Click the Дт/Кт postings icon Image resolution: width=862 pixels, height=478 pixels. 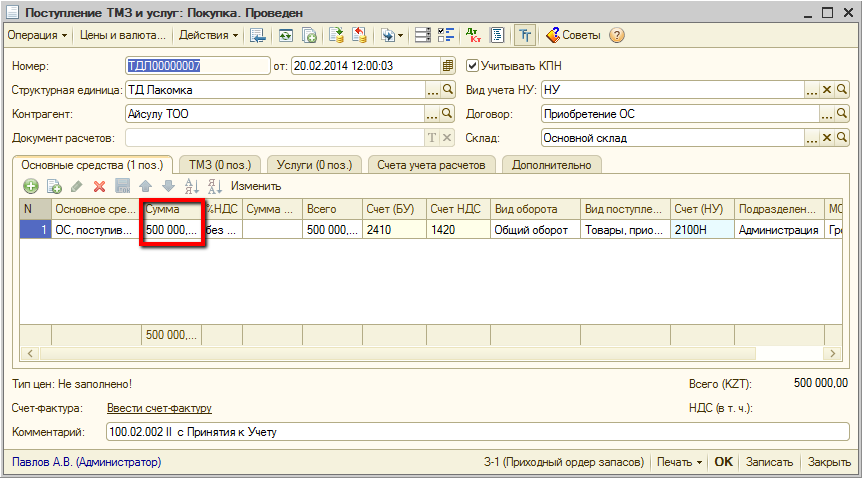474,35
